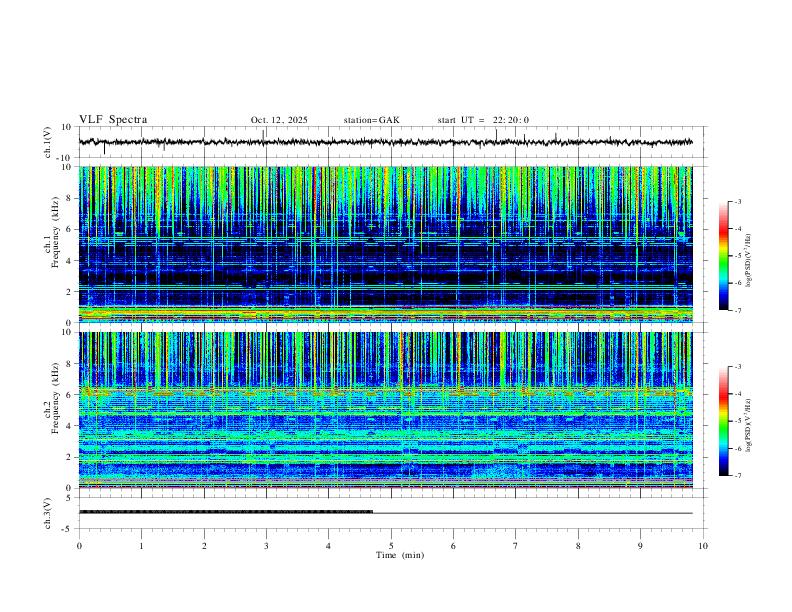
Task: Select the "start UT = 22:20:0" text
Action: pos(483,120)
